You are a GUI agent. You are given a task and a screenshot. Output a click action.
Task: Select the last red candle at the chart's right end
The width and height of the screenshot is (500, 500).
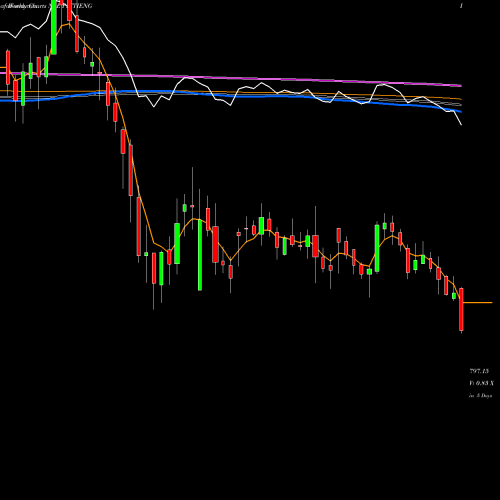tap(461, 309)
